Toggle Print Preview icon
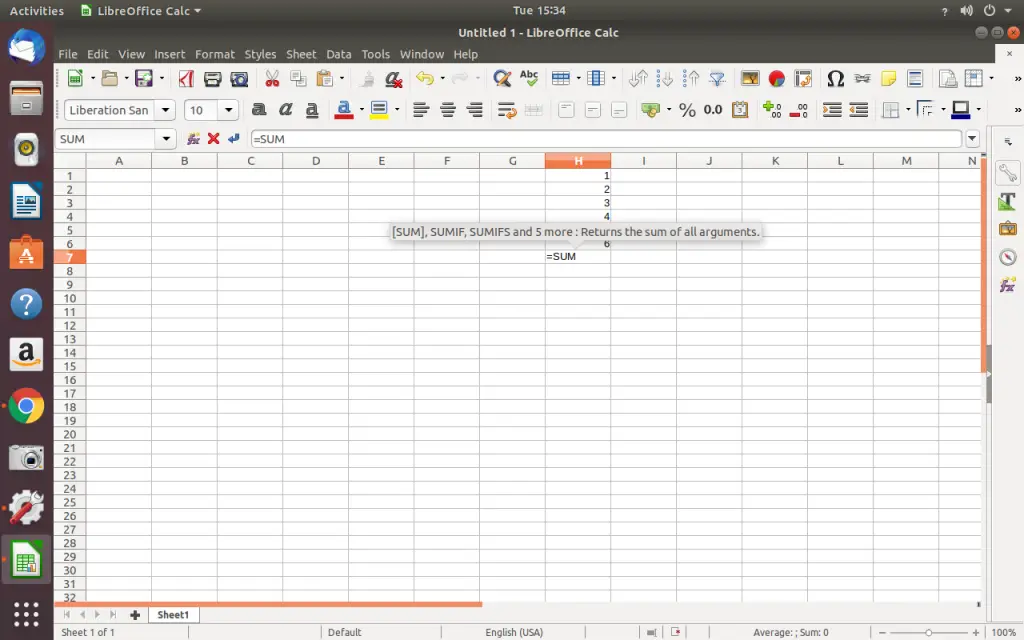The image size is (1024, 640). coord(240,79)
